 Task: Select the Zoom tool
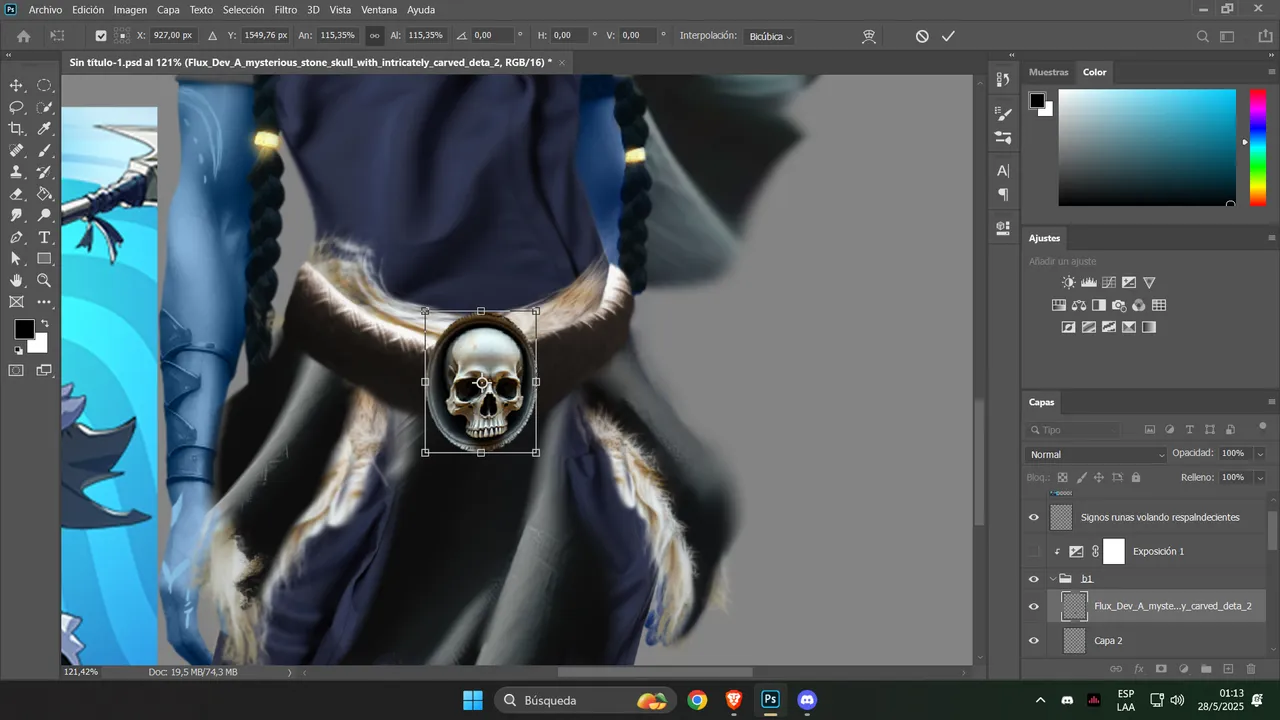(44, 281)
